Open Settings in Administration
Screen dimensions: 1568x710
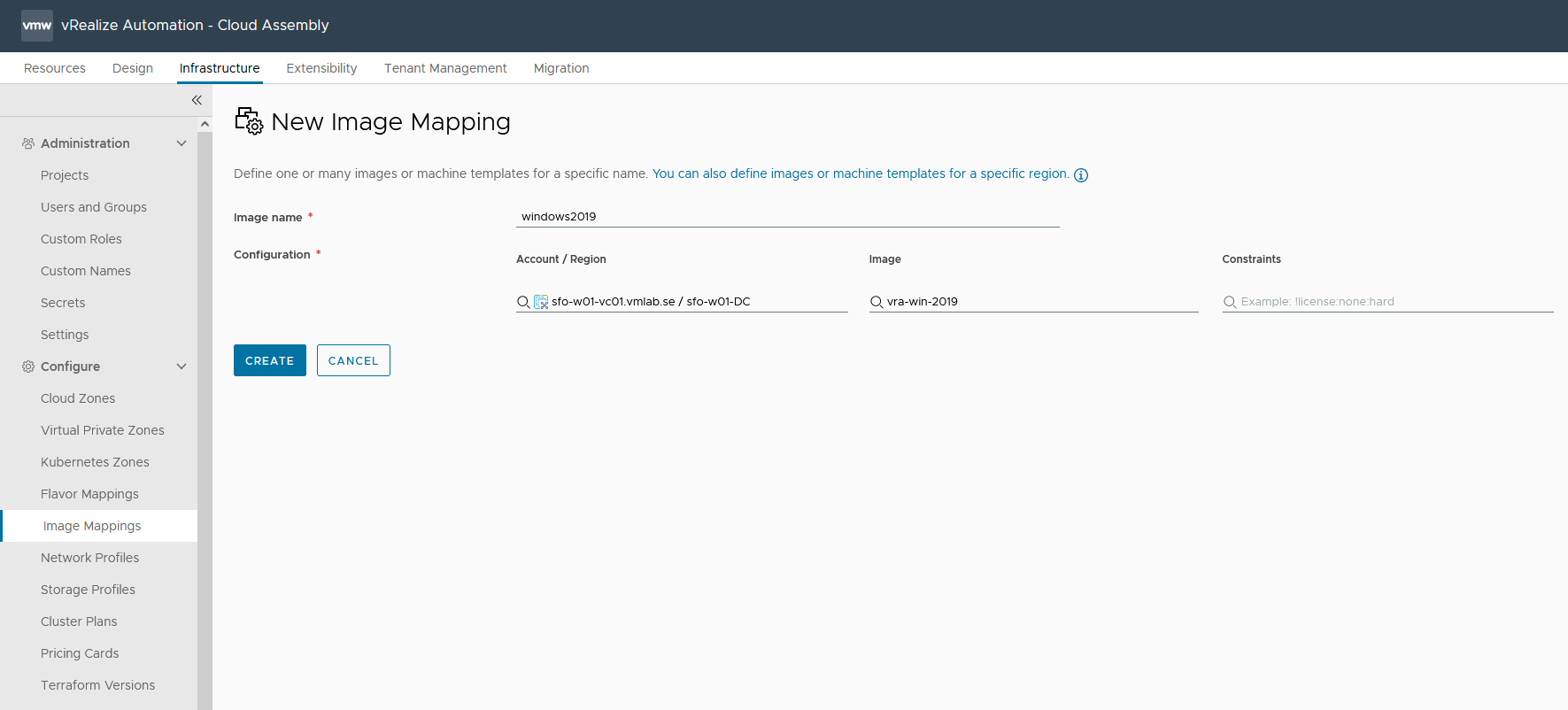tap(65, 335)
